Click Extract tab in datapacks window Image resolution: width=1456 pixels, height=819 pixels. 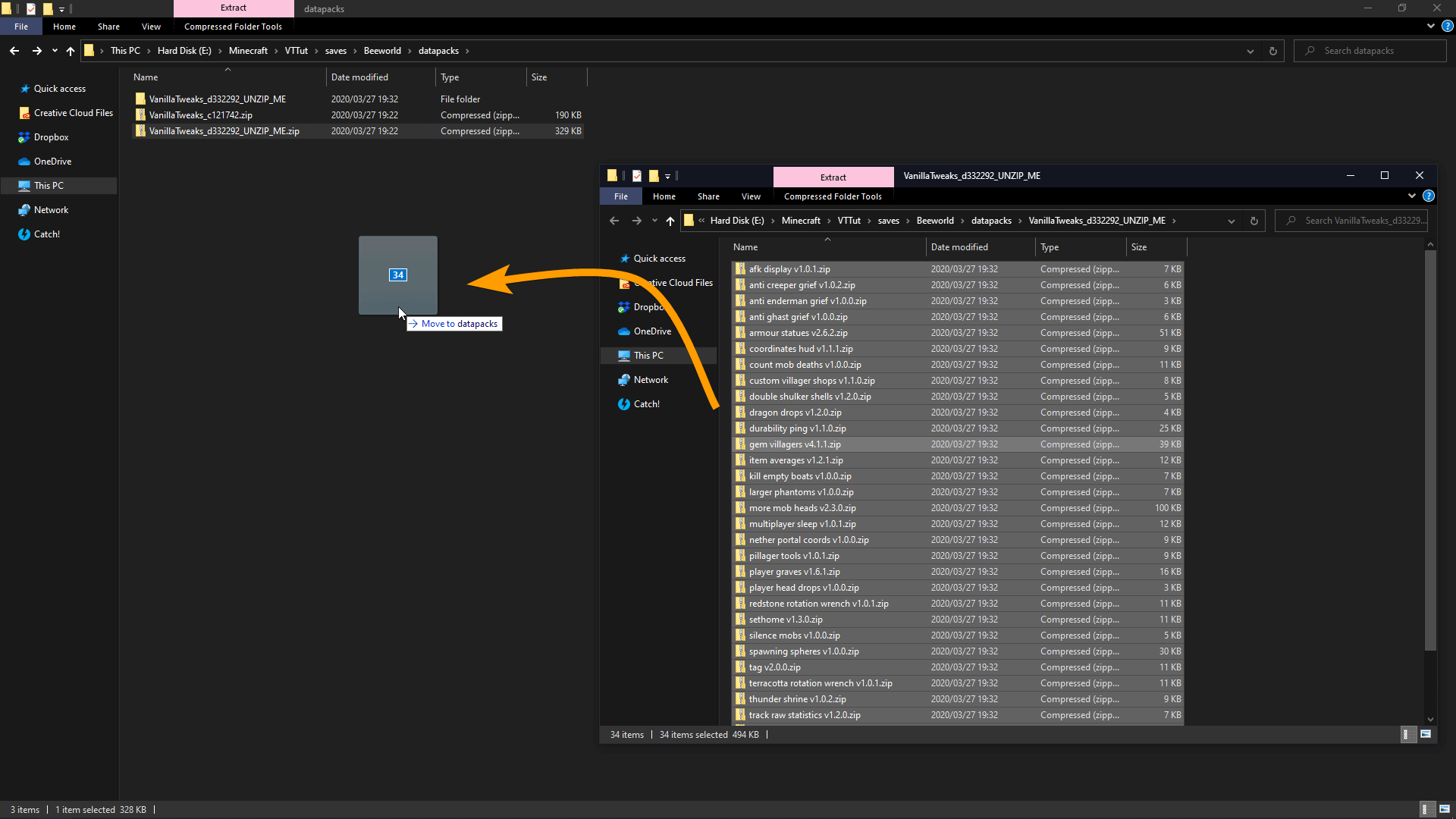point(234,8)
